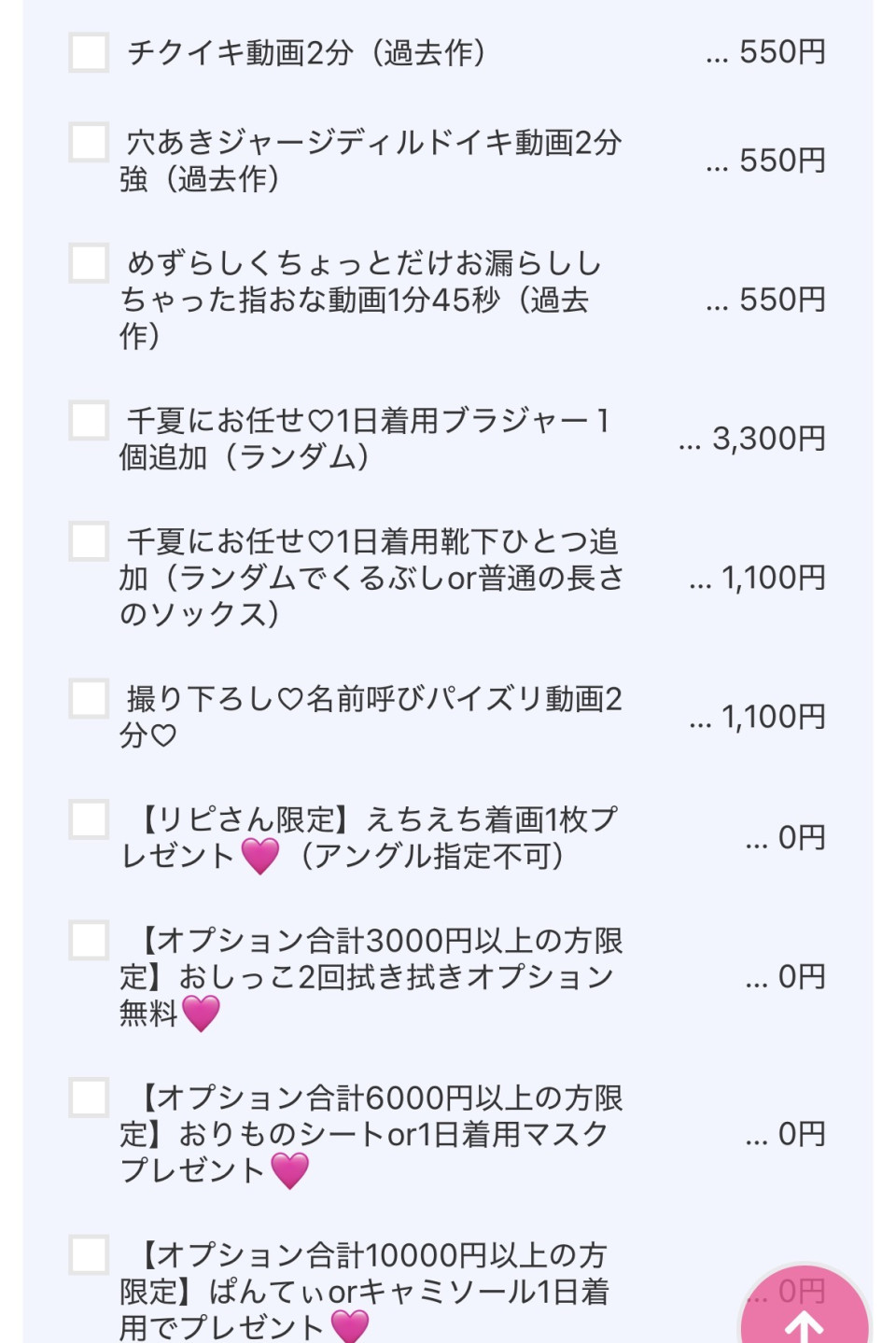The width and height of the screenshot is (896, 1343).
Task: Tap the pink heart after 無料
Action: tap(201, 1013)
